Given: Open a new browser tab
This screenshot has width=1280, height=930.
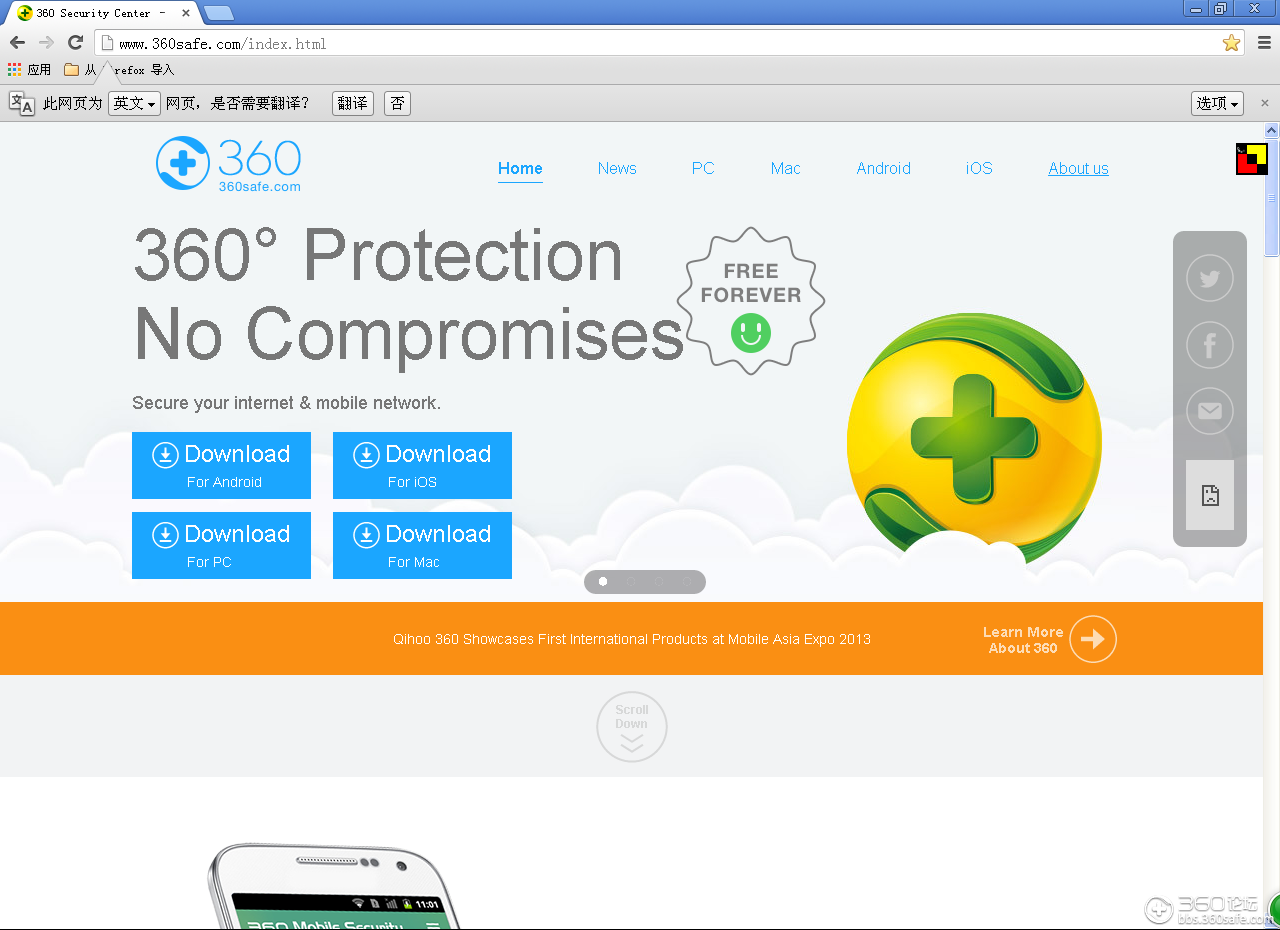Looking at the screenshot, I should 218,13.
